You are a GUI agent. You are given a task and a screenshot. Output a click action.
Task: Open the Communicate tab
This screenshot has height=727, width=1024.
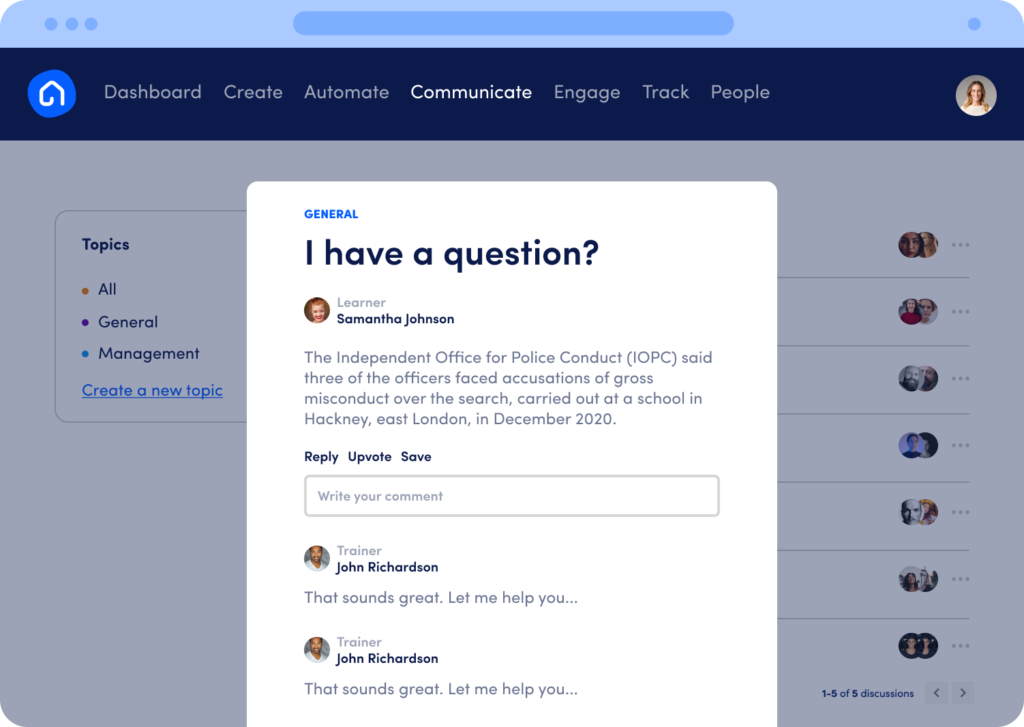click(471, 92)
